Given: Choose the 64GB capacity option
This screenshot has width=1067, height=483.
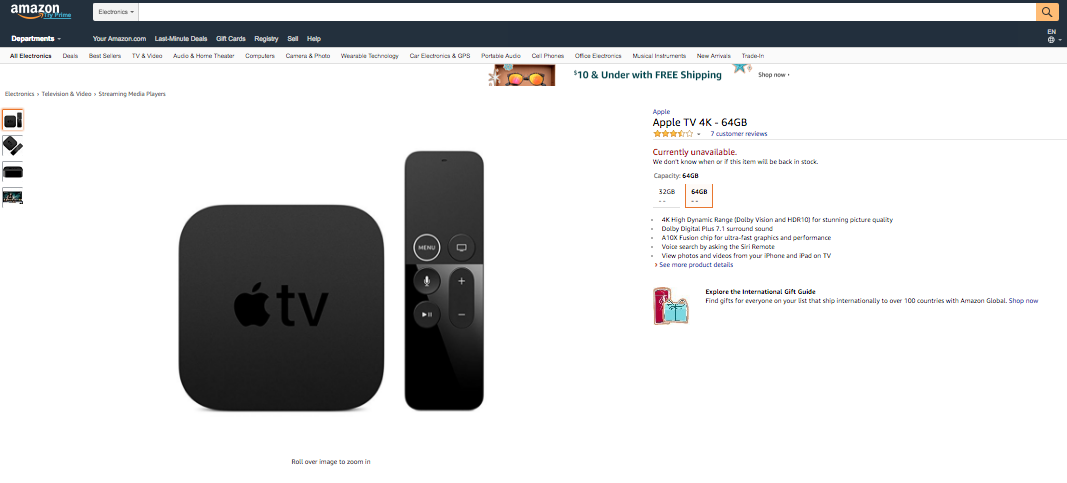Looking at the screenshot, I should [x=699, y=195].
